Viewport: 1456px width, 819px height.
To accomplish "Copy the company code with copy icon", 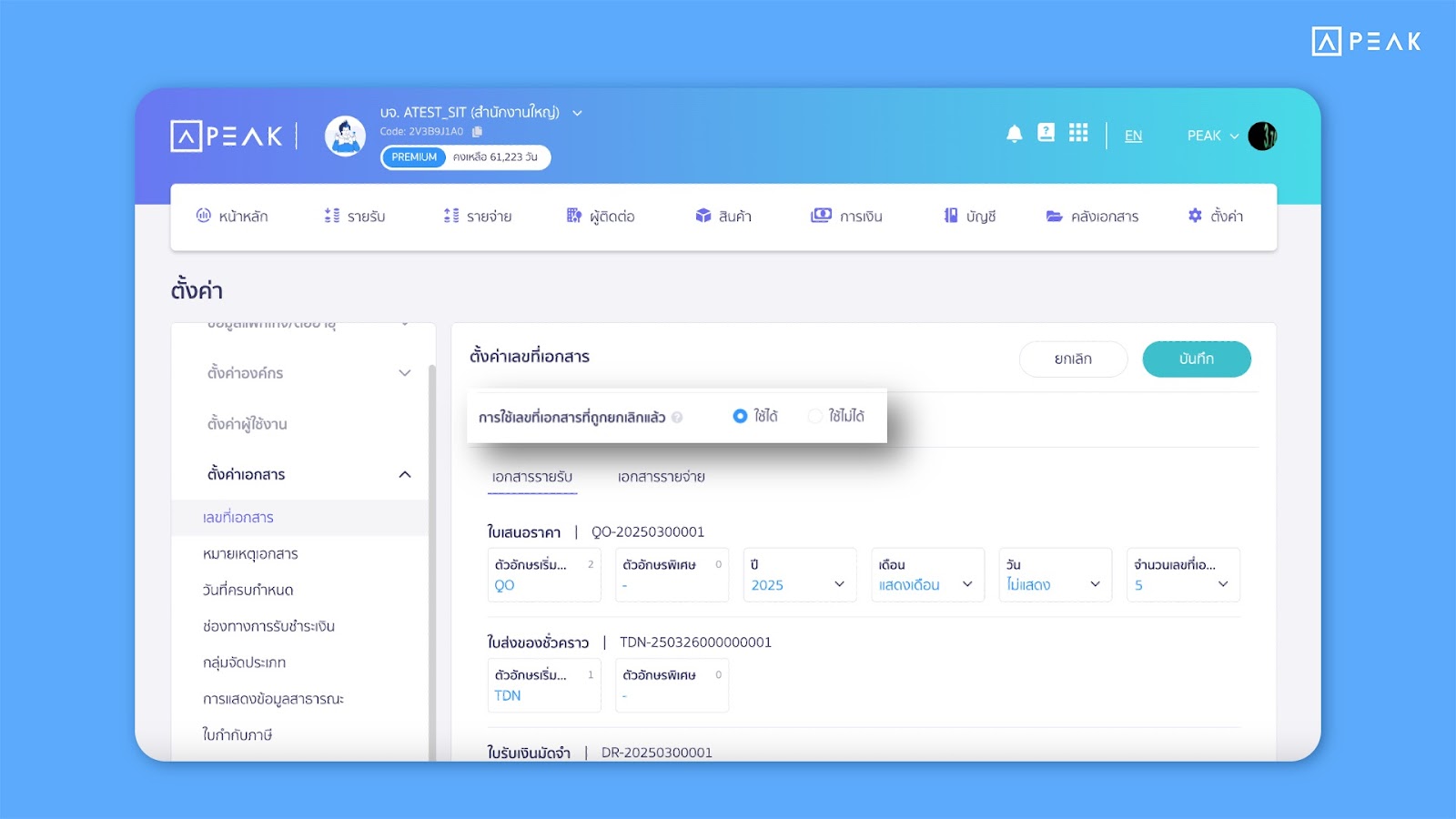I will [477, 132].
